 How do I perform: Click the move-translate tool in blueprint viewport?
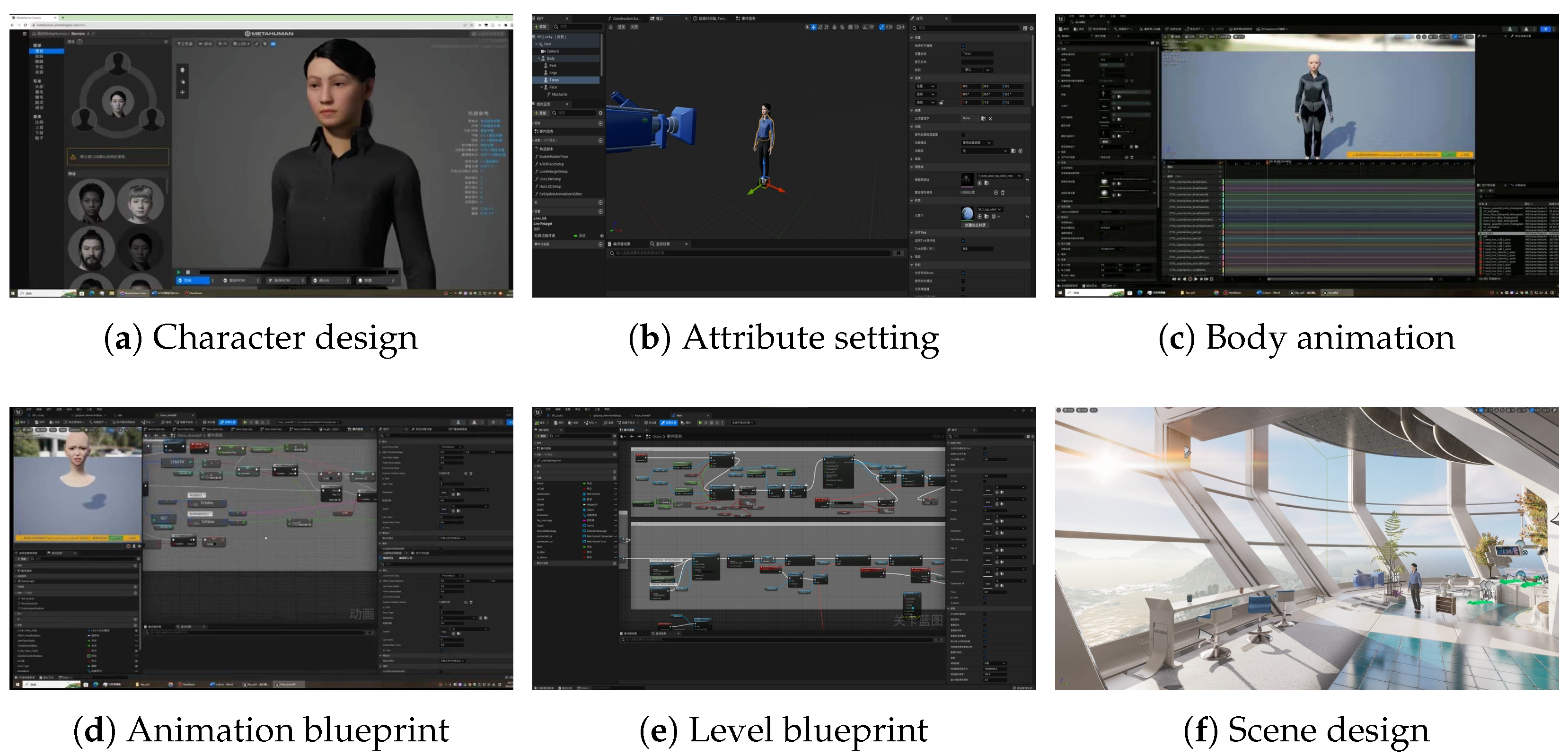(813, 27)
